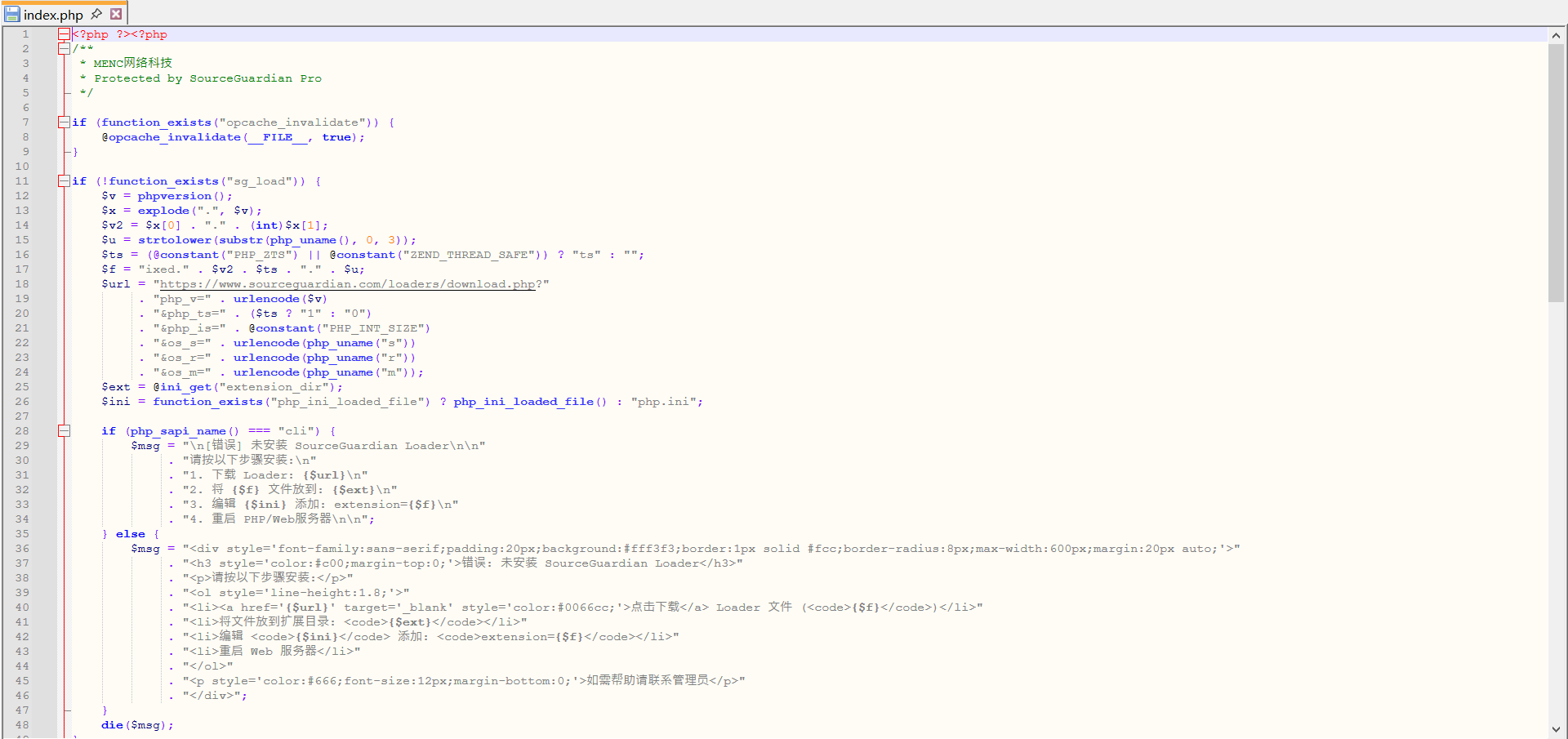Click the "PHP_INT_SIZE" string on line 21

point(375,328)
